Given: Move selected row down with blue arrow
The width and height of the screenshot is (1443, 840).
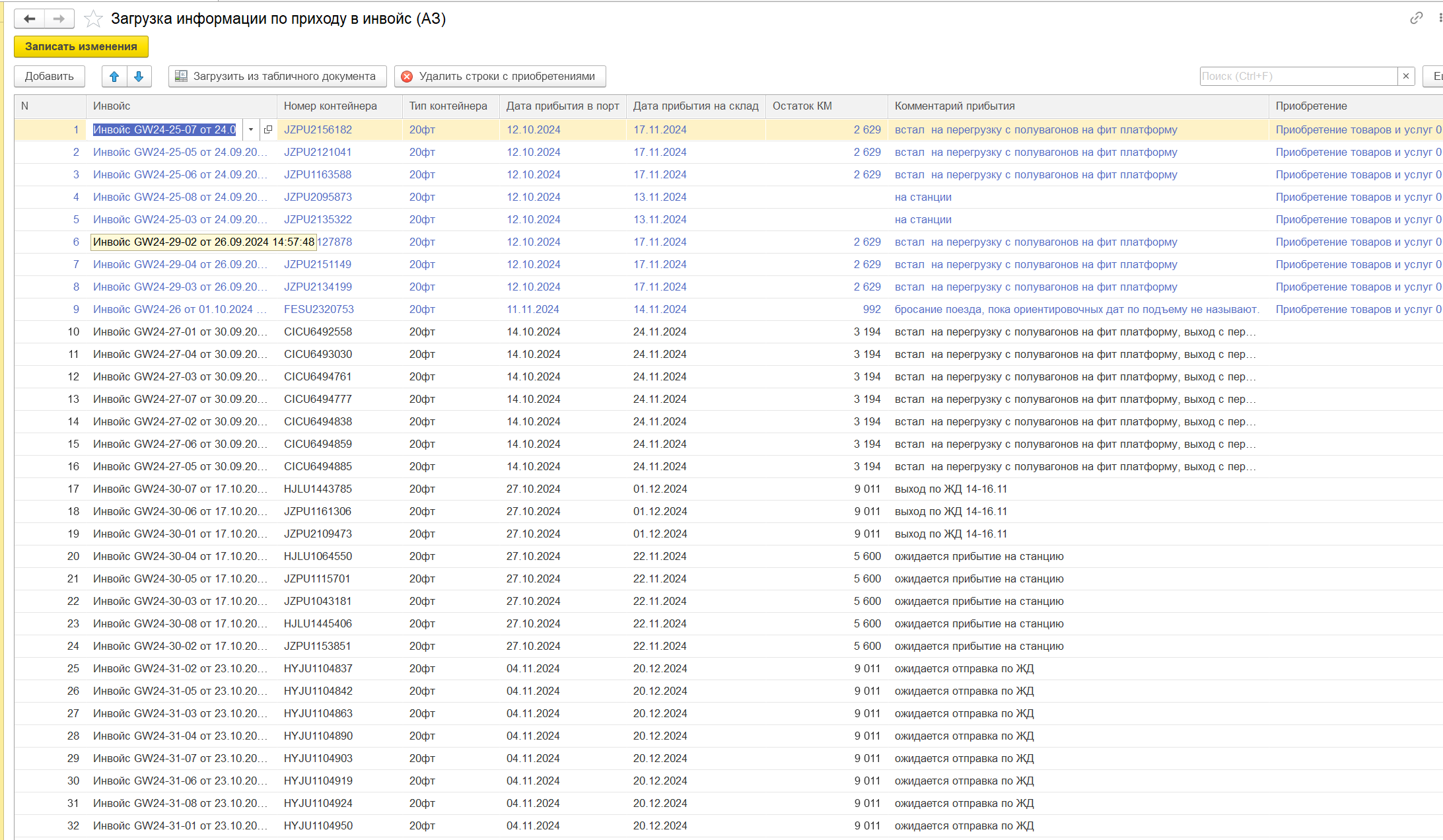Looking at the screenshot, I should click(x=139, y=77).
